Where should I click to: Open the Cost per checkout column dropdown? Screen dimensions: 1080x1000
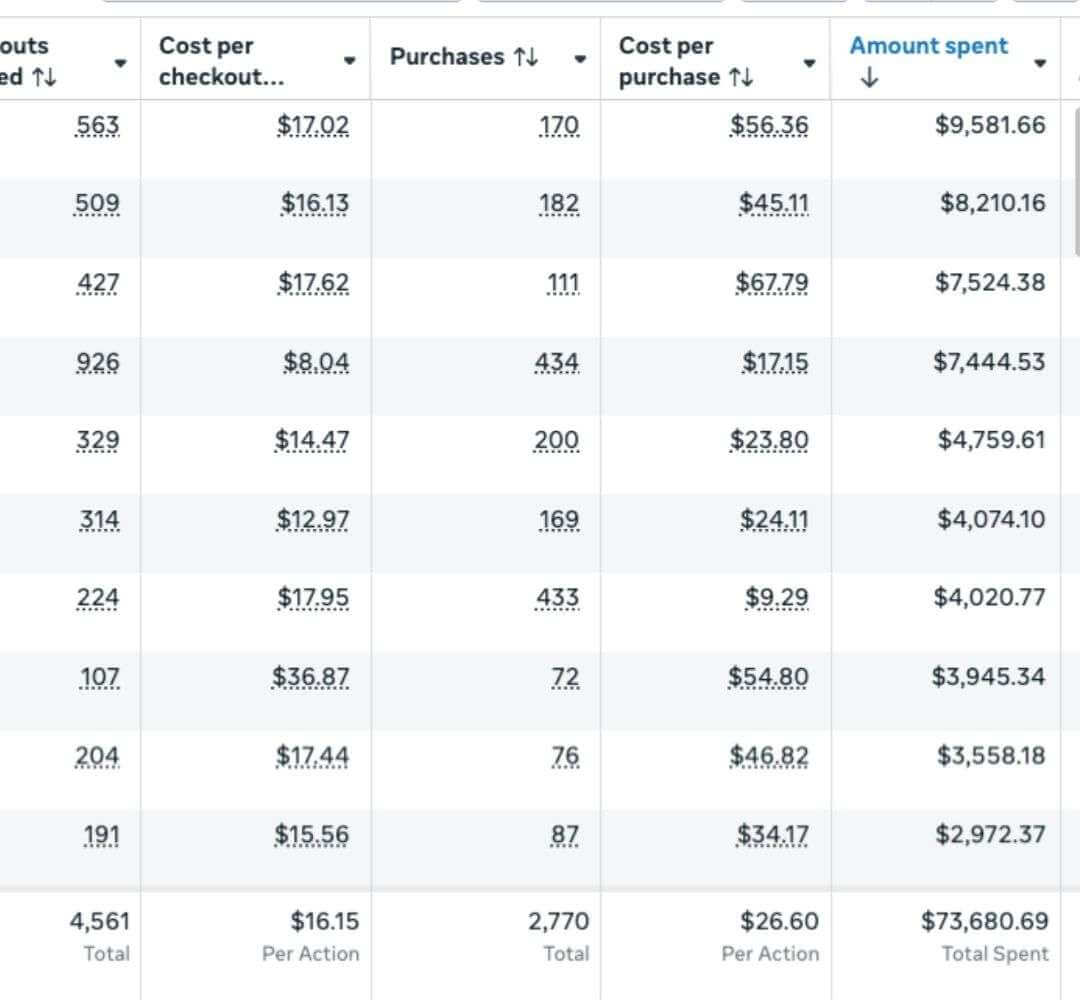tap(350, 61)
